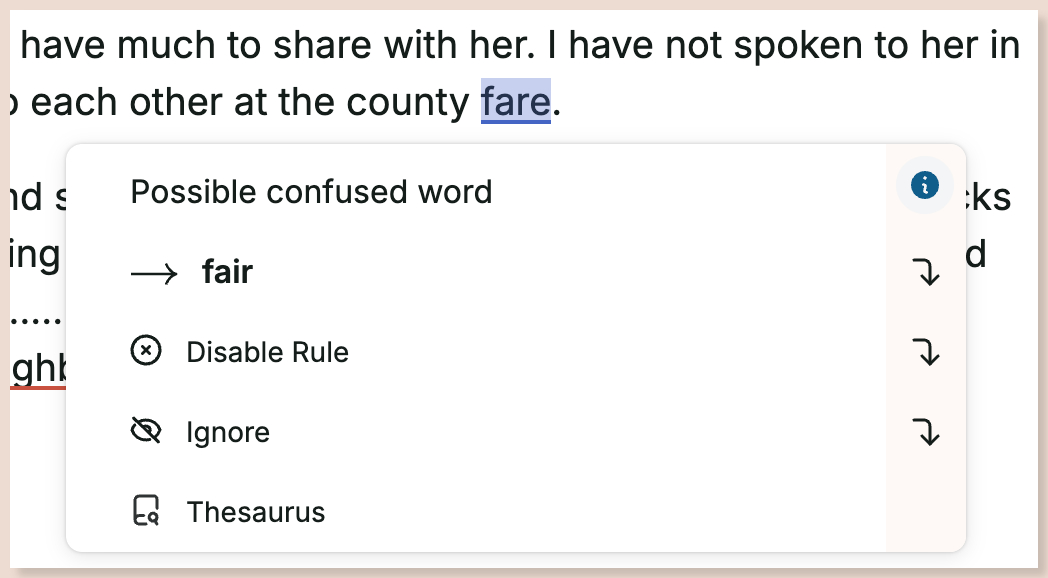Open Thesaurus for the word fare
The width and height of the screenshot is (1048, 578).
pos(255,511)
